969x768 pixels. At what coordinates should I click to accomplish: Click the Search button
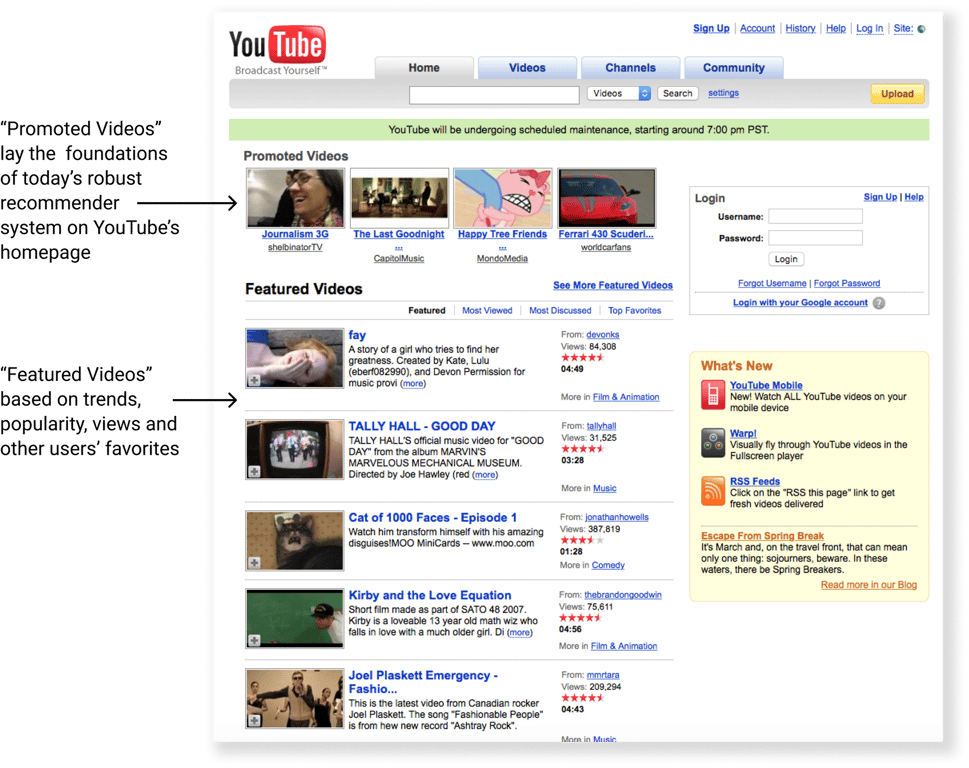point(678,93)
